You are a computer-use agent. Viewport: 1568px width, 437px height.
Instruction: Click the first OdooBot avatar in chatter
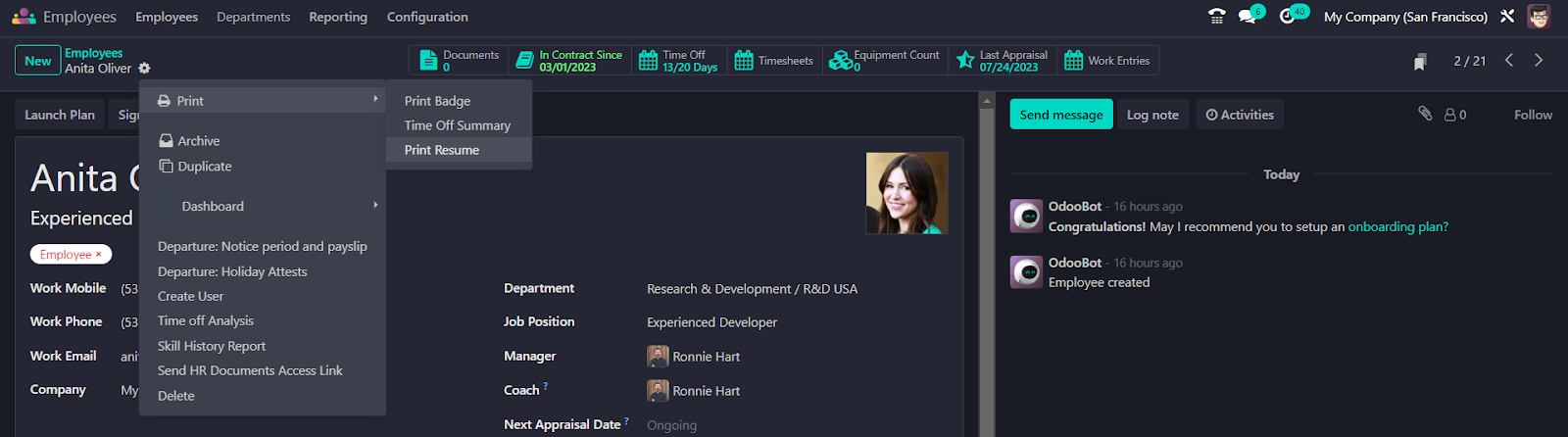click(1026, 216)
